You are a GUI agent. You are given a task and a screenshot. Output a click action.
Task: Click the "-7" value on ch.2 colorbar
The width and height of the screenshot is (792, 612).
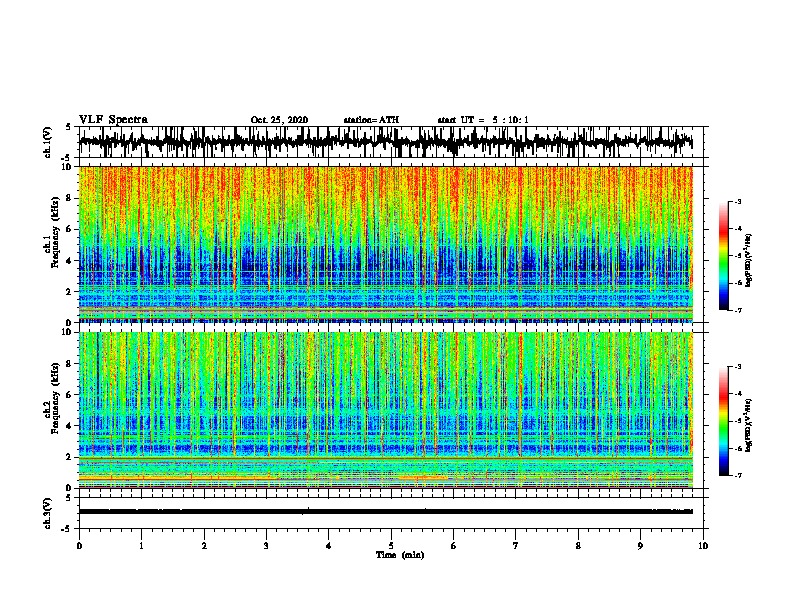[x=737, y=476]
